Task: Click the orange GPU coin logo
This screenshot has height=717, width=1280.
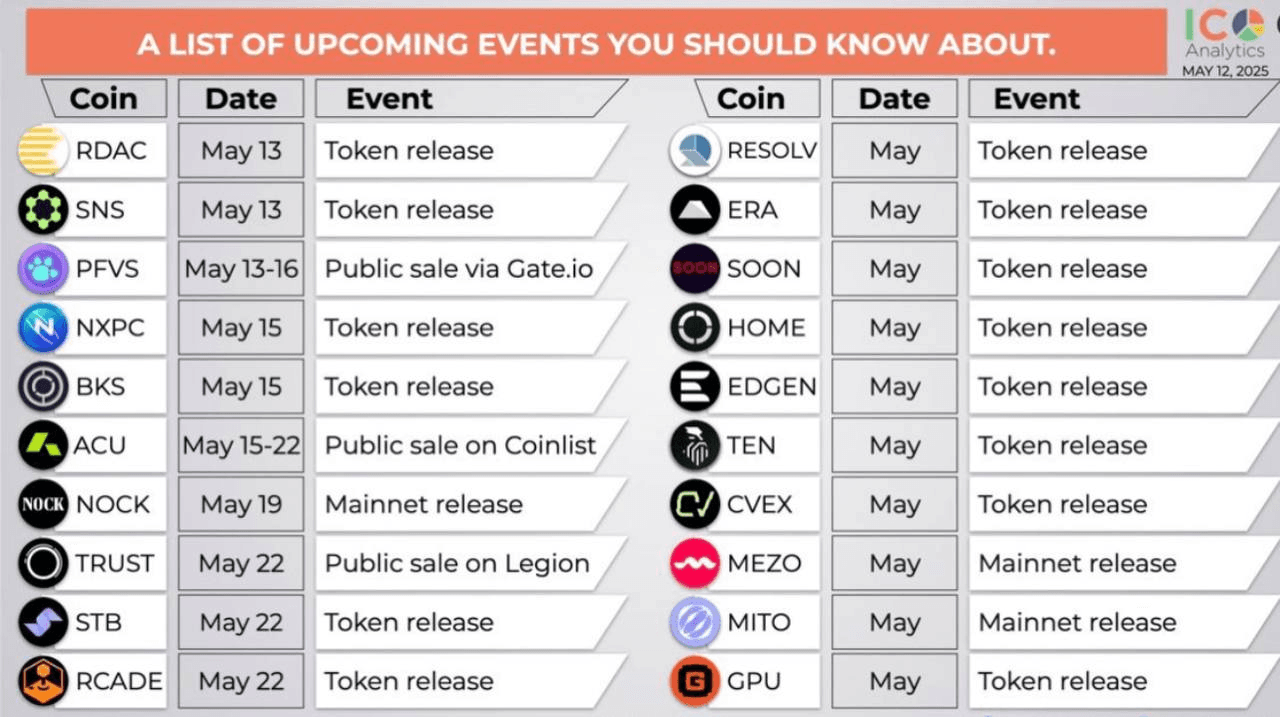Action: pos(695,682)
